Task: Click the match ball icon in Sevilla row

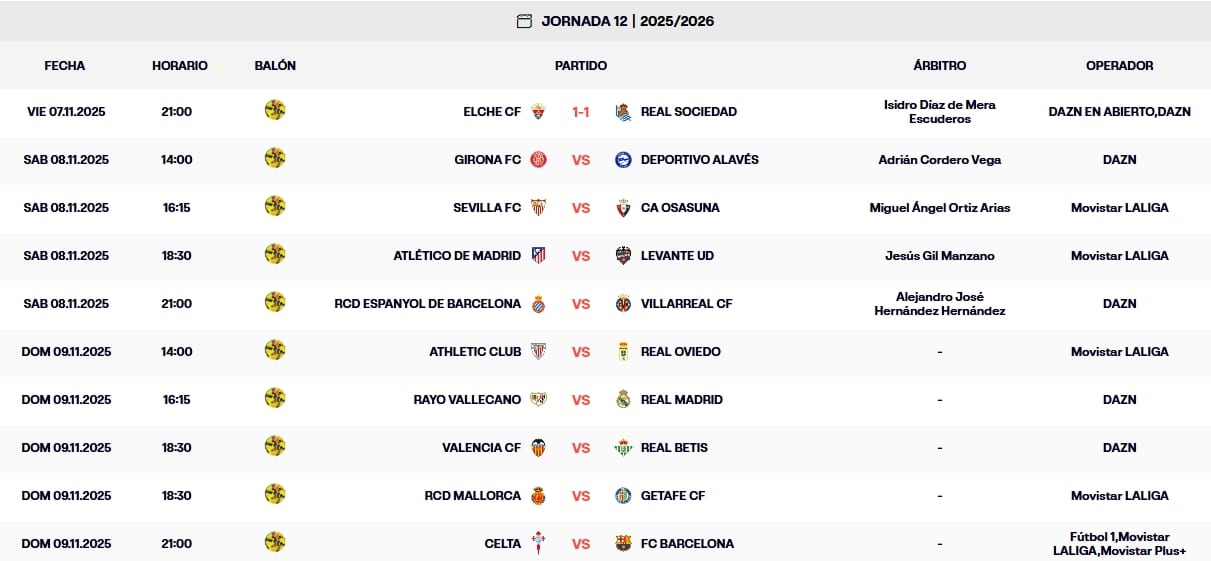Action: [x=275, y=207]
